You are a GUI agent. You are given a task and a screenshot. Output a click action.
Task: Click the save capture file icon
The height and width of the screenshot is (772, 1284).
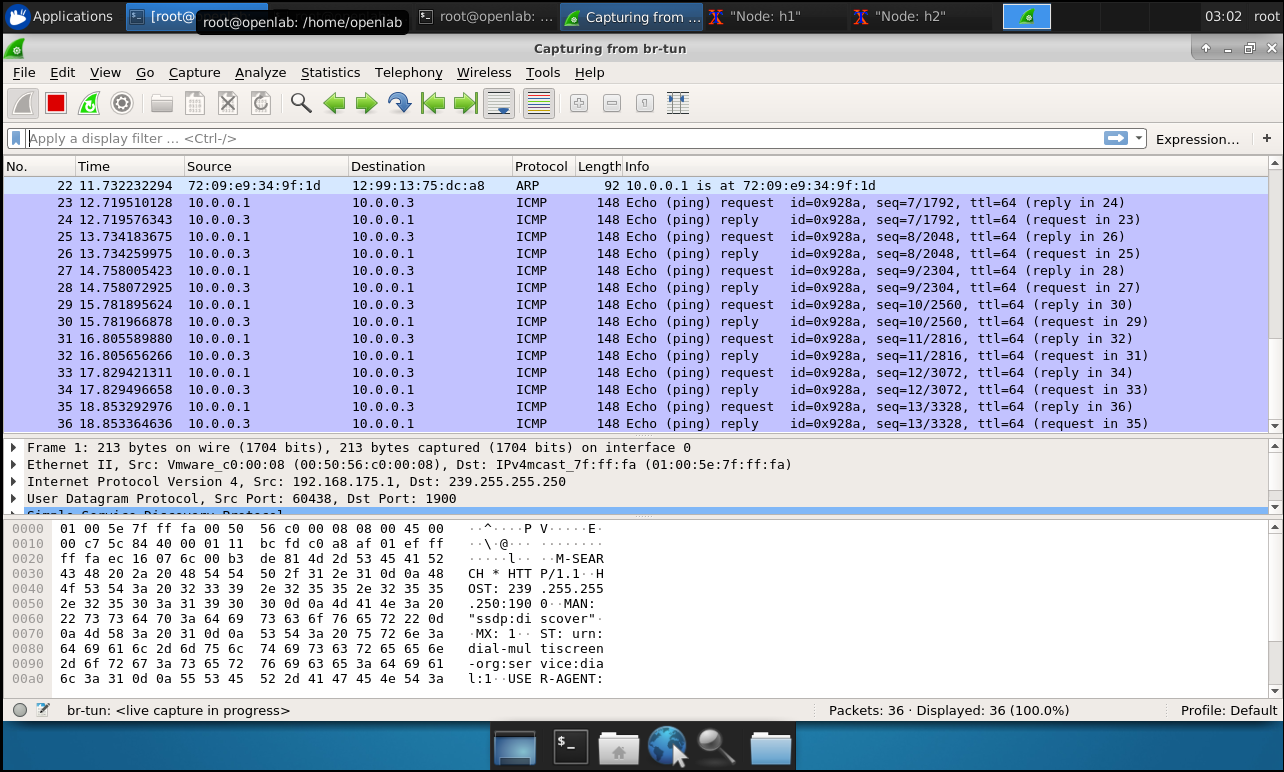click(195, 103)
